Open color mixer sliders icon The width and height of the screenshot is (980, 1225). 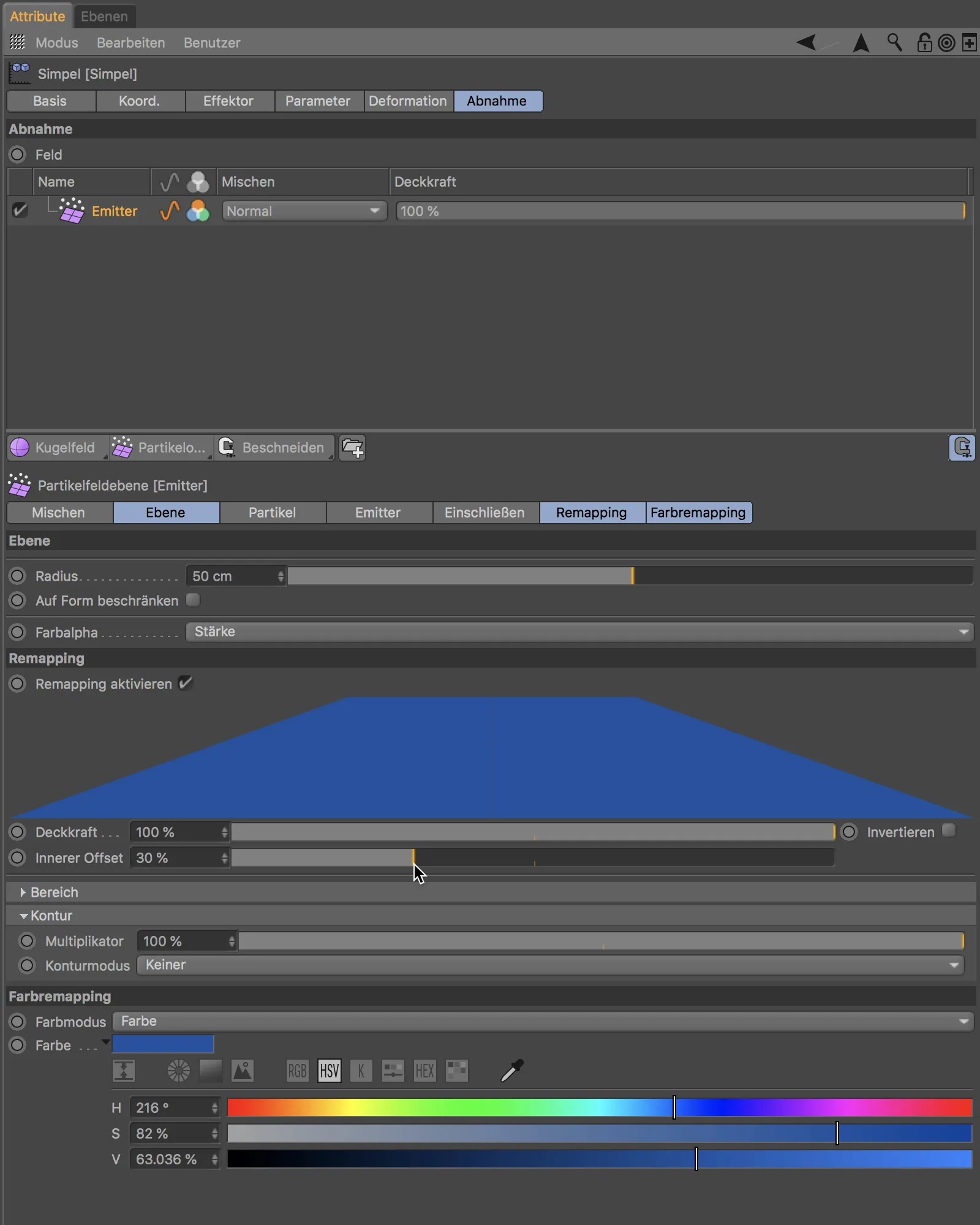tap(393, 1071)
